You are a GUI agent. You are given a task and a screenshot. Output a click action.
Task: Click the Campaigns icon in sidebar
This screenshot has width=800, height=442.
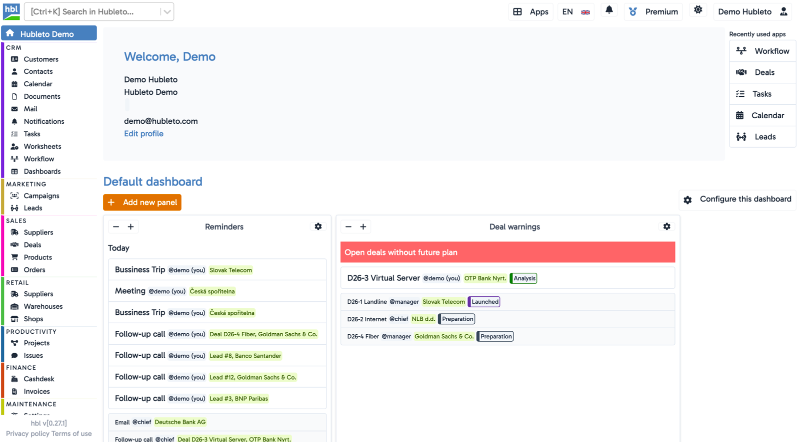(14, 195)
